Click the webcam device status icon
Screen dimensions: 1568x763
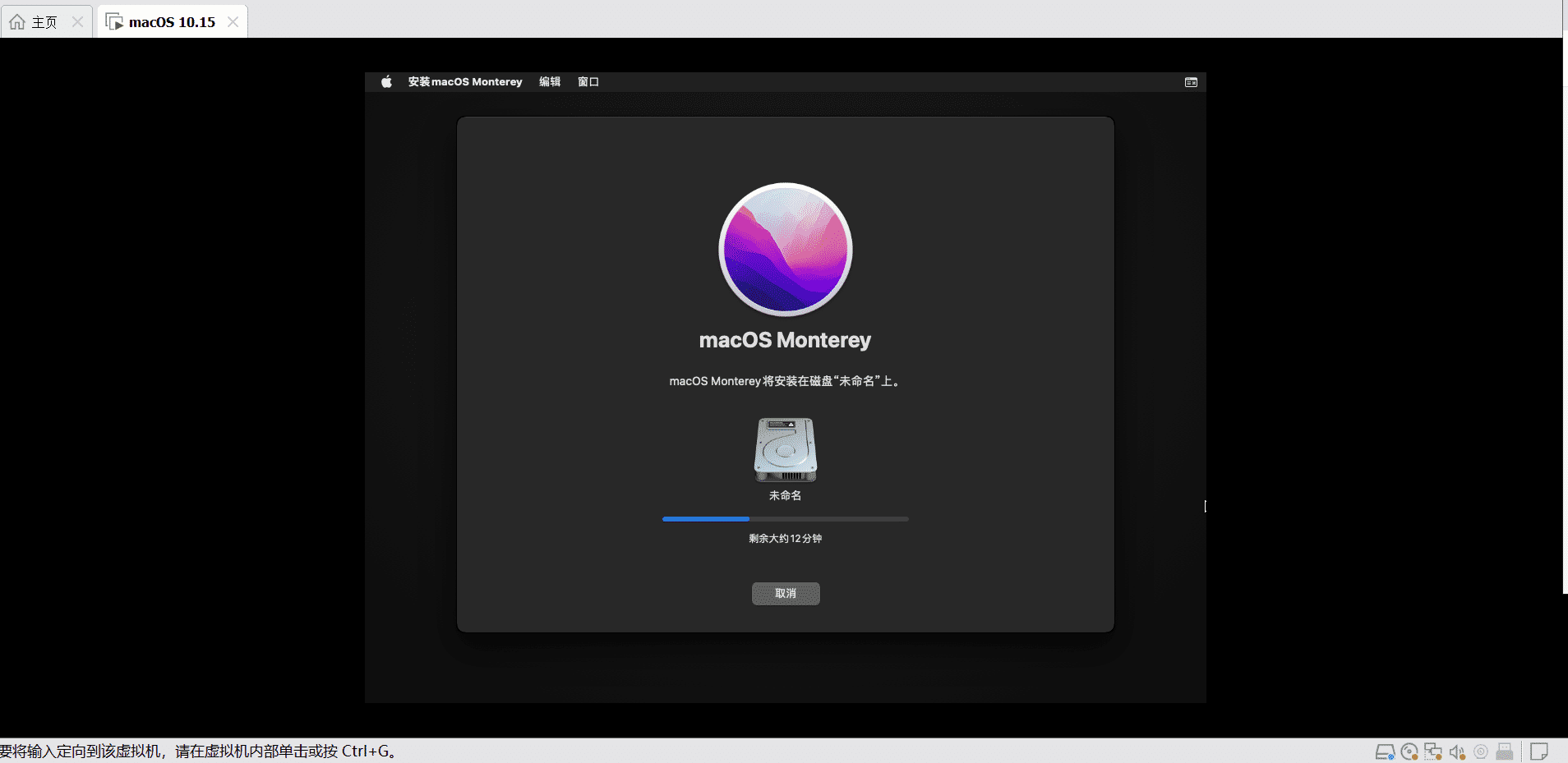pos(1481,752)
